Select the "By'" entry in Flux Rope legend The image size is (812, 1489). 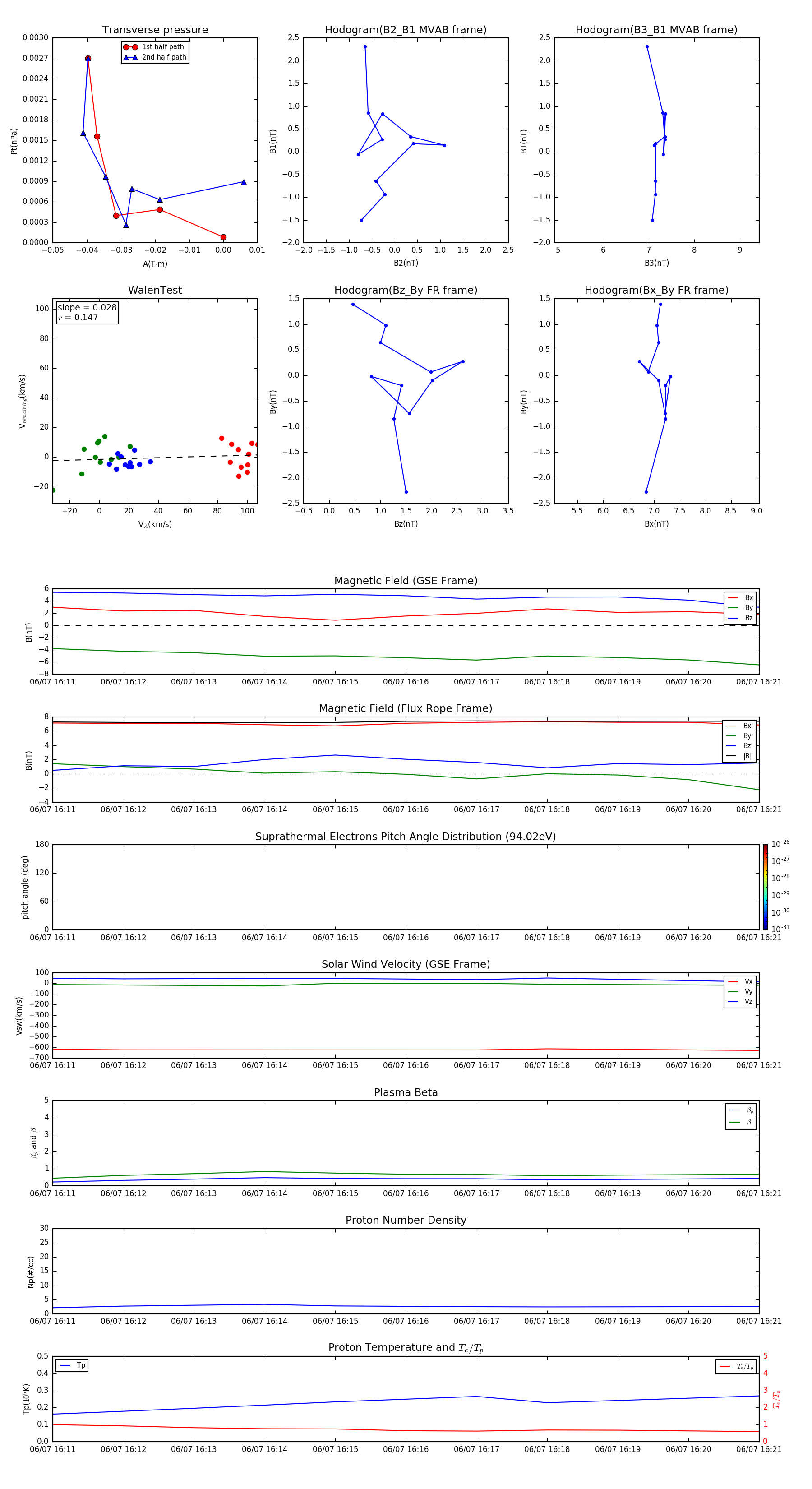coord(740,736)
